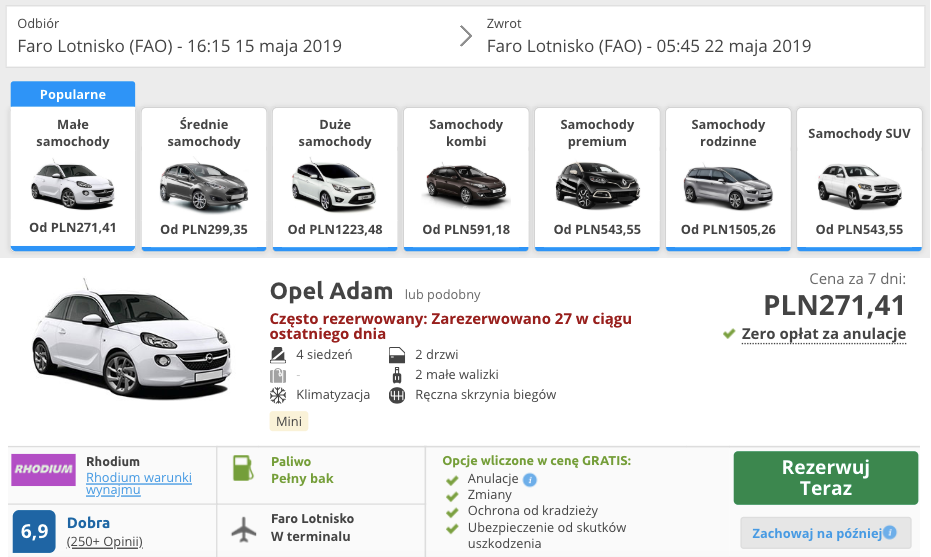Click the 6,9 rating badge
The height and width of the screenshot is (557, 931).
click(x=34, y=531)
